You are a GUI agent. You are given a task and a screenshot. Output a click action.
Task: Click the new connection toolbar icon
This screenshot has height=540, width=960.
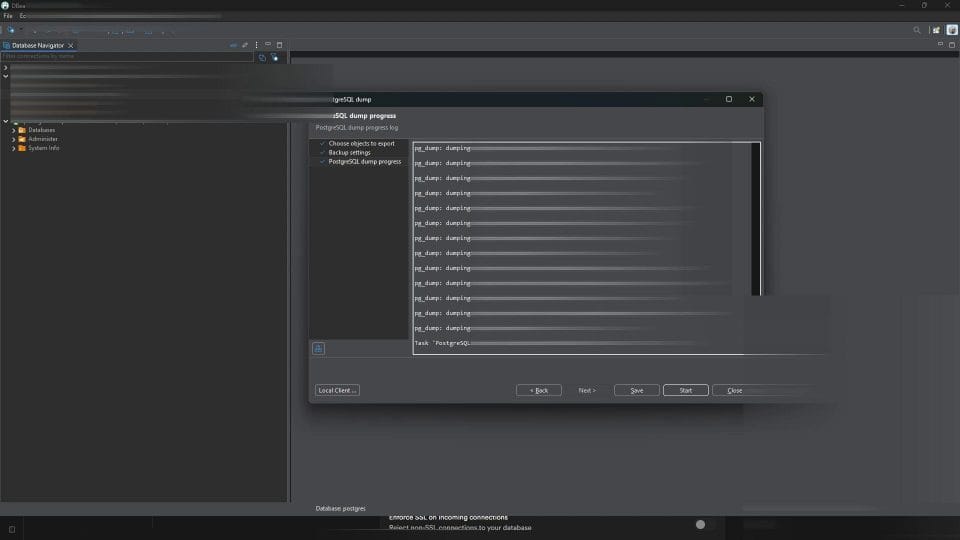point(10,30)
